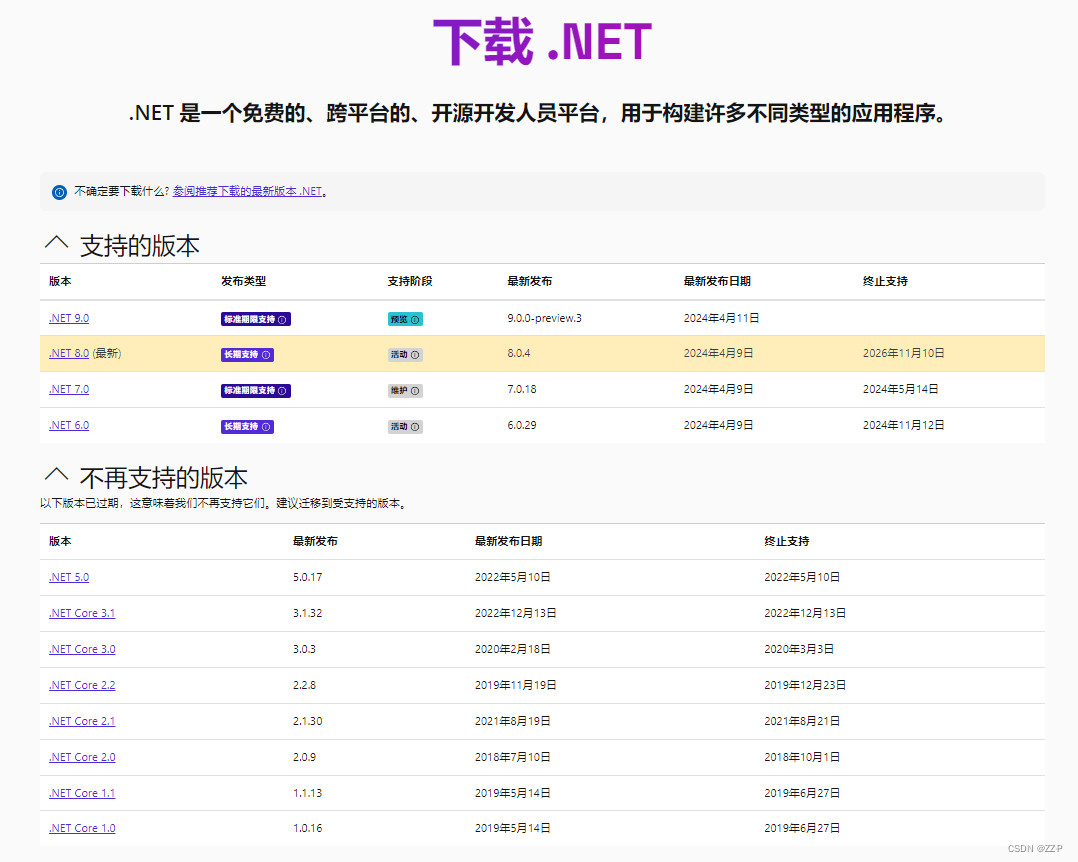Click the blue info icon in the notice bar
The height and width of the screenshot is (862, 1078).
pos(60,192)
